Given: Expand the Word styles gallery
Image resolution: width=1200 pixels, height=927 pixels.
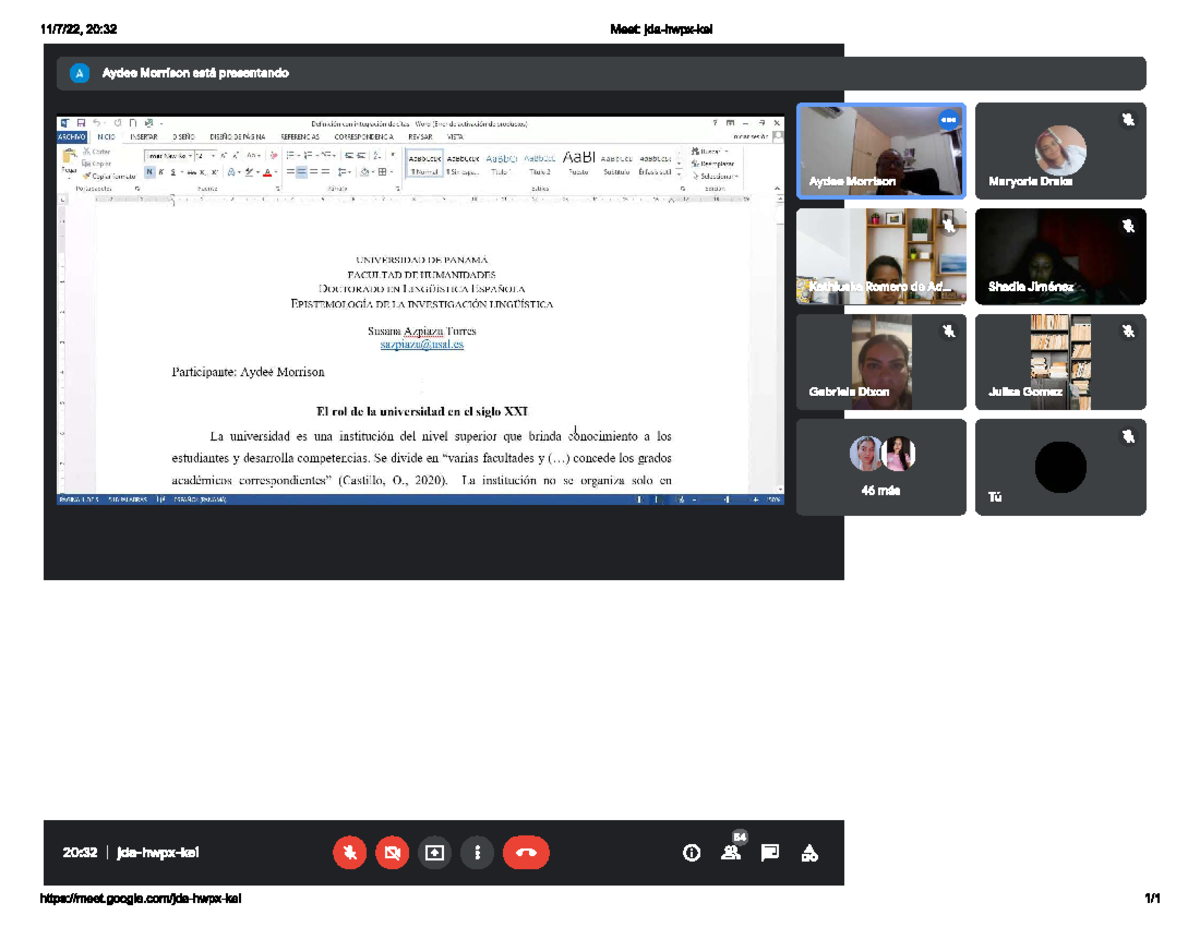Looking at the screenshot, I should [680, 172].
